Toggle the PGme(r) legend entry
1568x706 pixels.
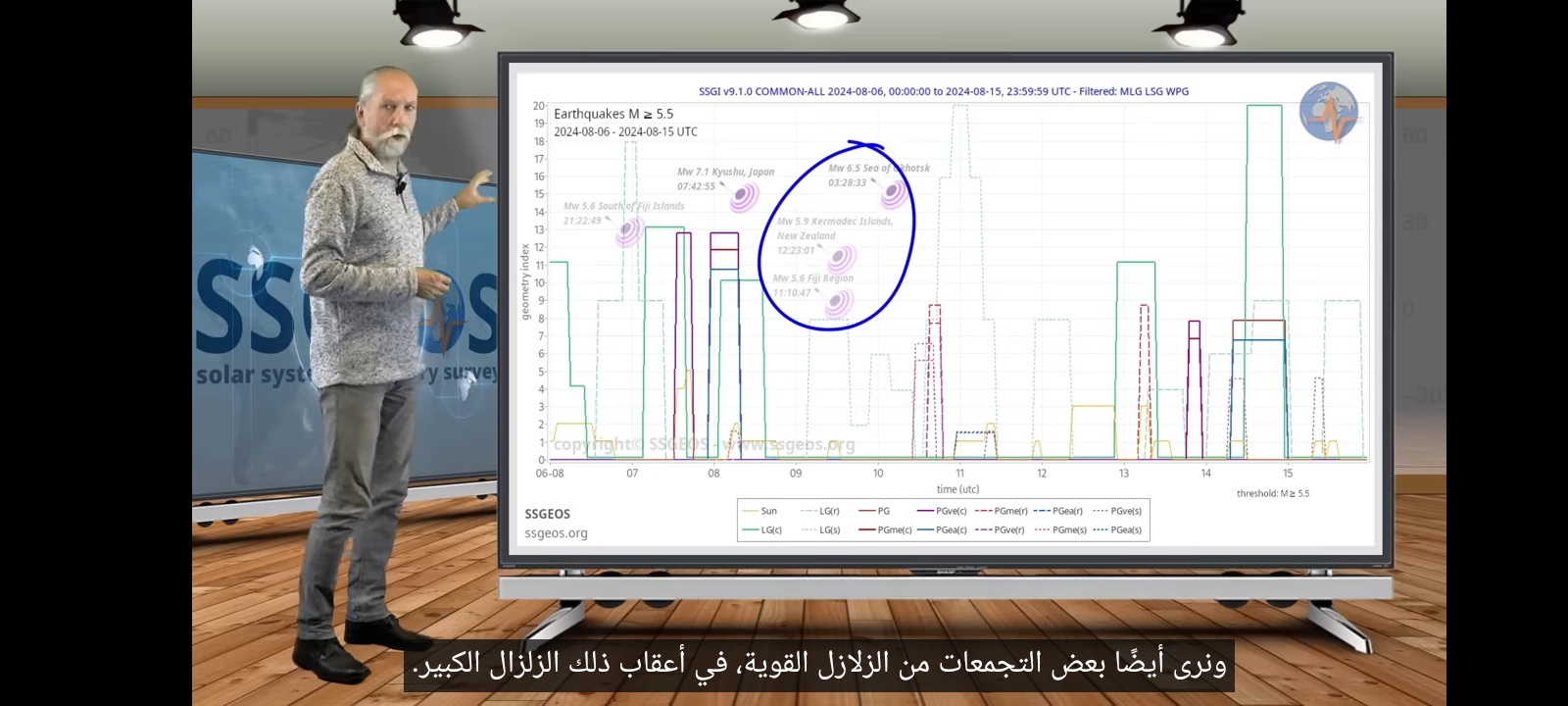click(x=1002, y=511)
